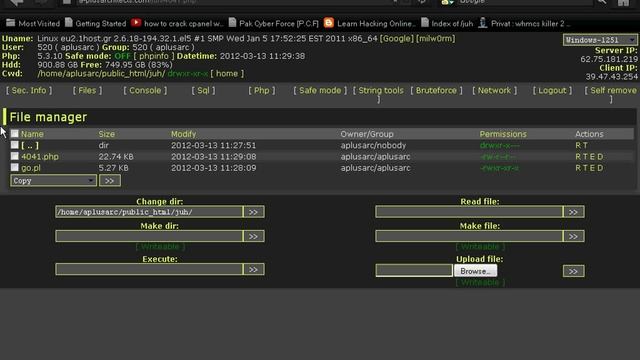Viewport: 640px width, 360px height.
Task: Click the [milw0rm] link after Uname
Action: pos(436,38)
